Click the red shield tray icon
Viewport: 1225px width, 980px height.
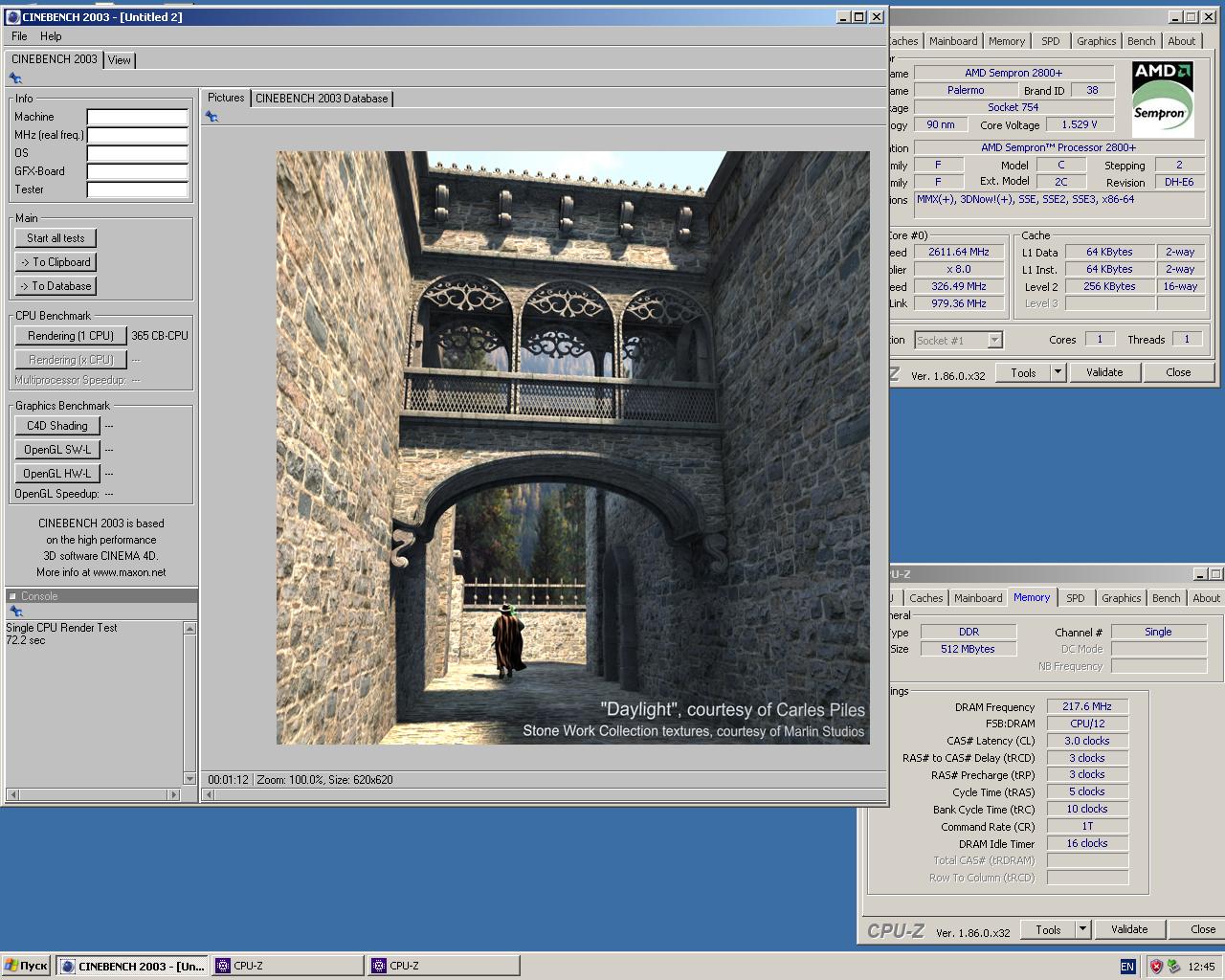pos(1155,967)
